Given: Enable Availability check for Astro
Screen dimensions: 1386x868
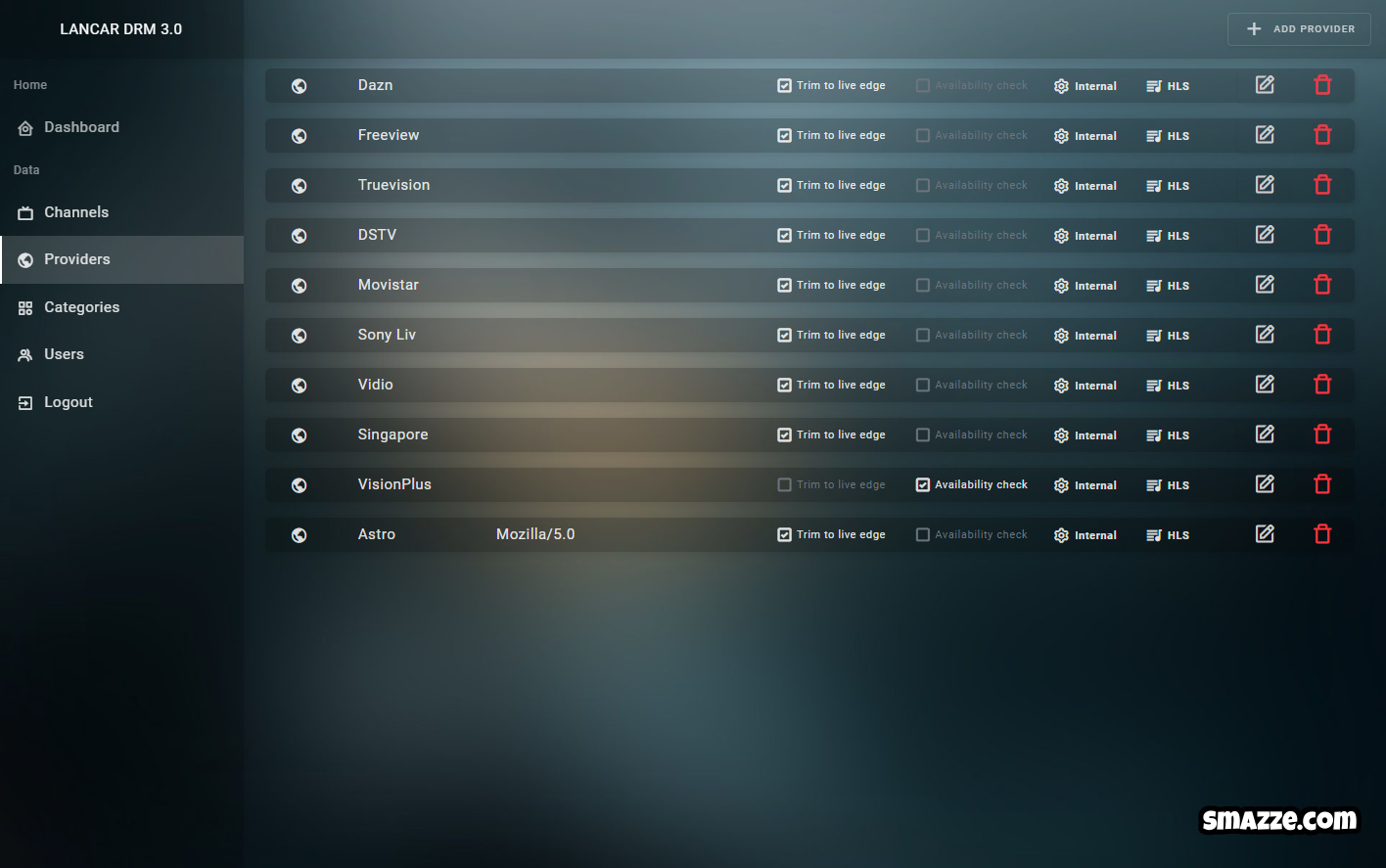Looking at the screenshot, I should (x=922, y=534).
